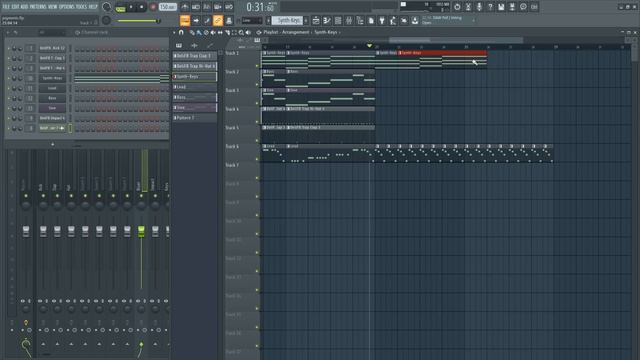Open the FILE menu

pos(6,7)
